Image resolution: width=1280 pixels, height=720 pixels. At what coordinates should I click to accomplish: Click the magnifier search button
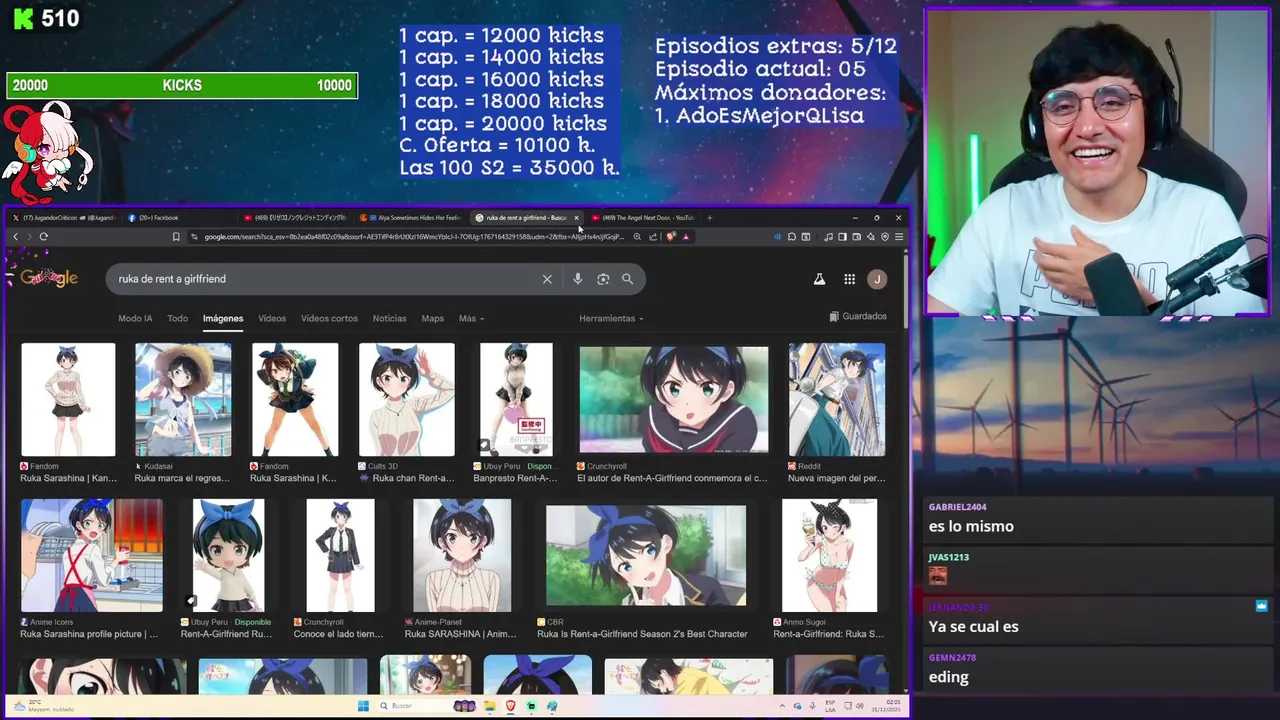627,279
